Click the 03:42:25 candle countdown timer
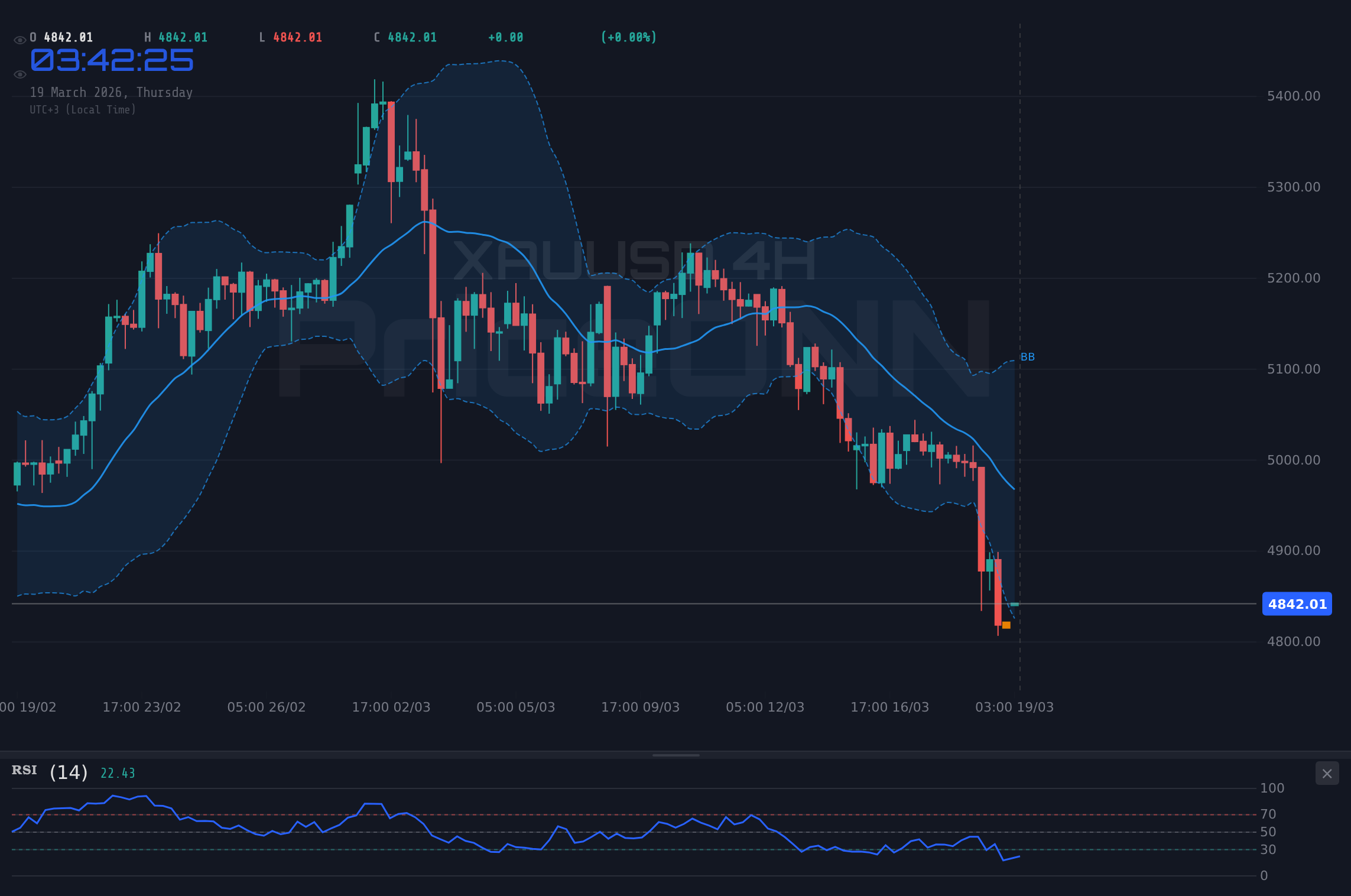The image size is (1351, 896). (111, 61)
